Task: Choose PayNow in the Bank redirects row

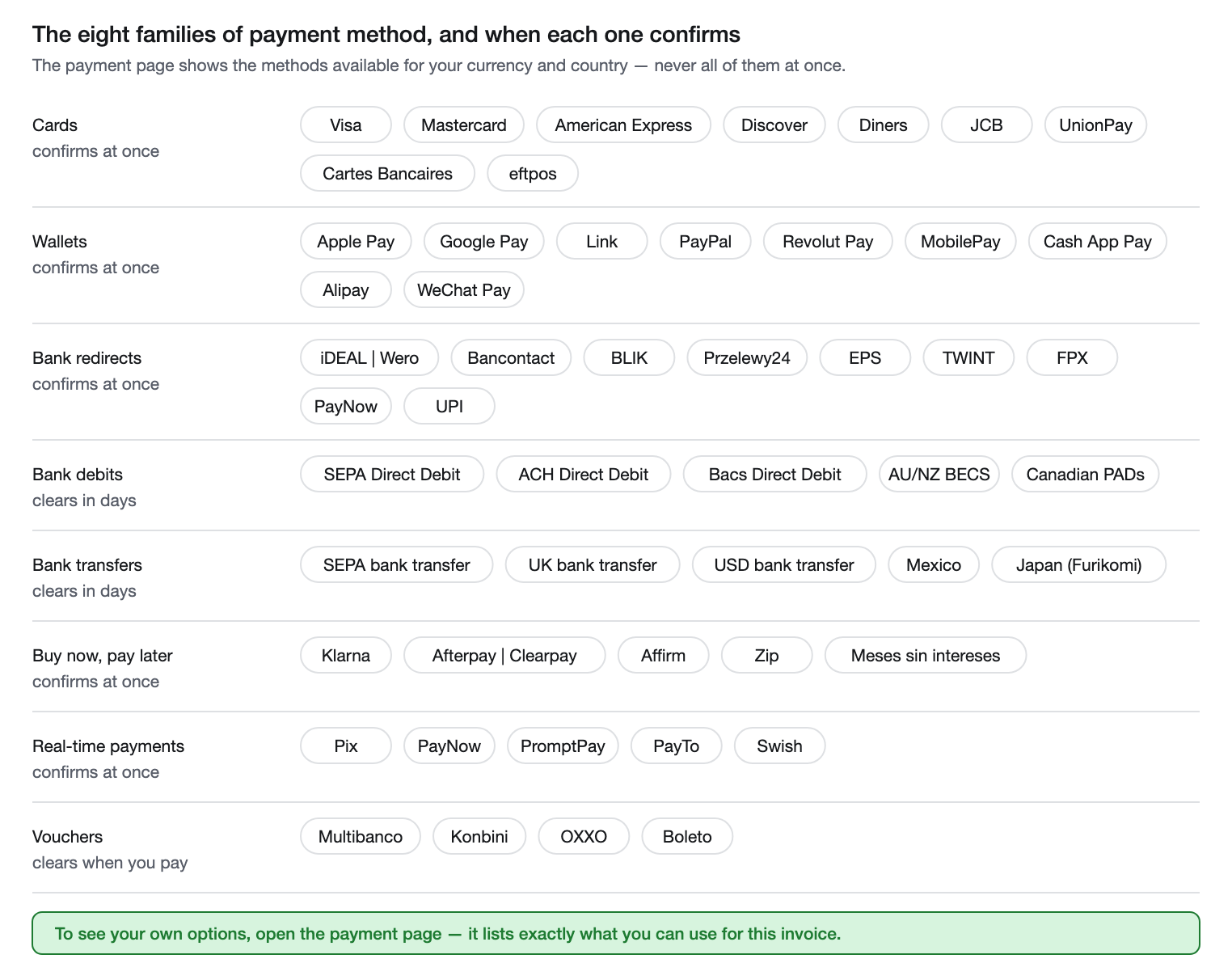Action: click(346, 406)
